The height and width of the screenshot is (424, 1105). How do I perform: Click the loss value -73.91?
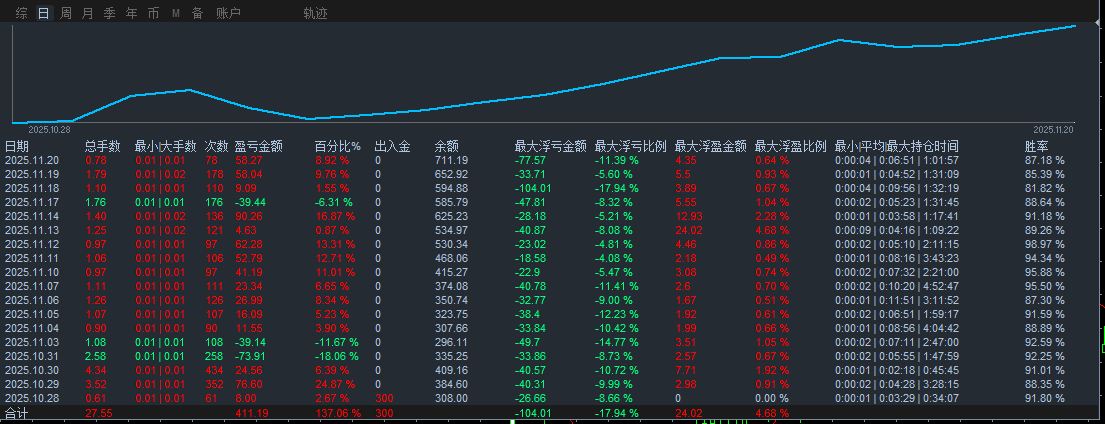tap(250, 356)
